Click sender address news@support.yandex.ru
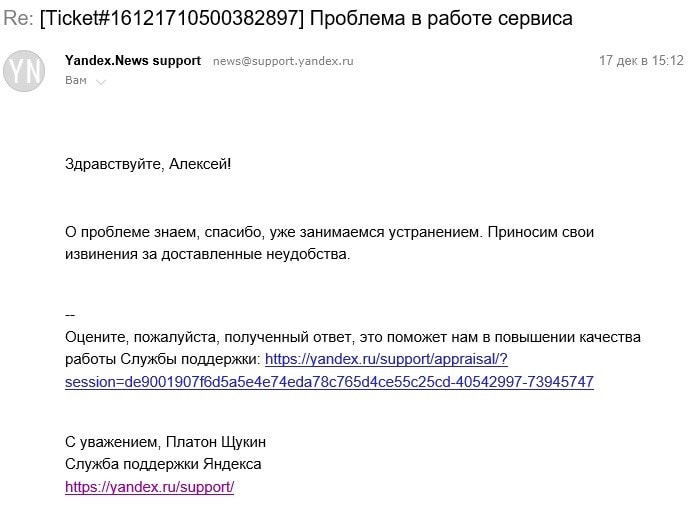The image size is (689, 513). click(283, 61)
